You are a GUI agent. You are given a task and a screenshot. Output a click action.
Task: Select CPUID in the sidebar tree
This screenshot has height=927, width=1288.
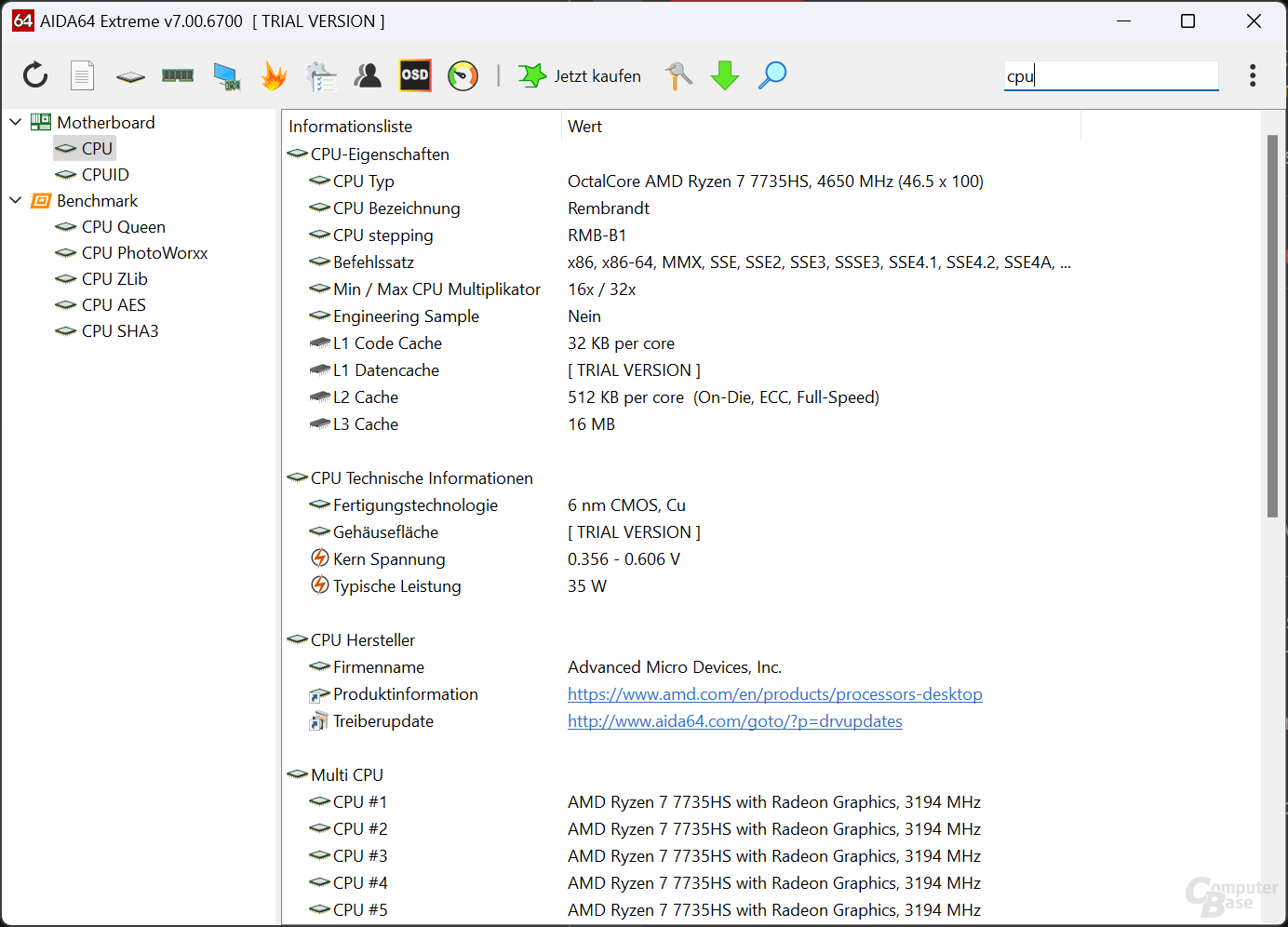105,175
